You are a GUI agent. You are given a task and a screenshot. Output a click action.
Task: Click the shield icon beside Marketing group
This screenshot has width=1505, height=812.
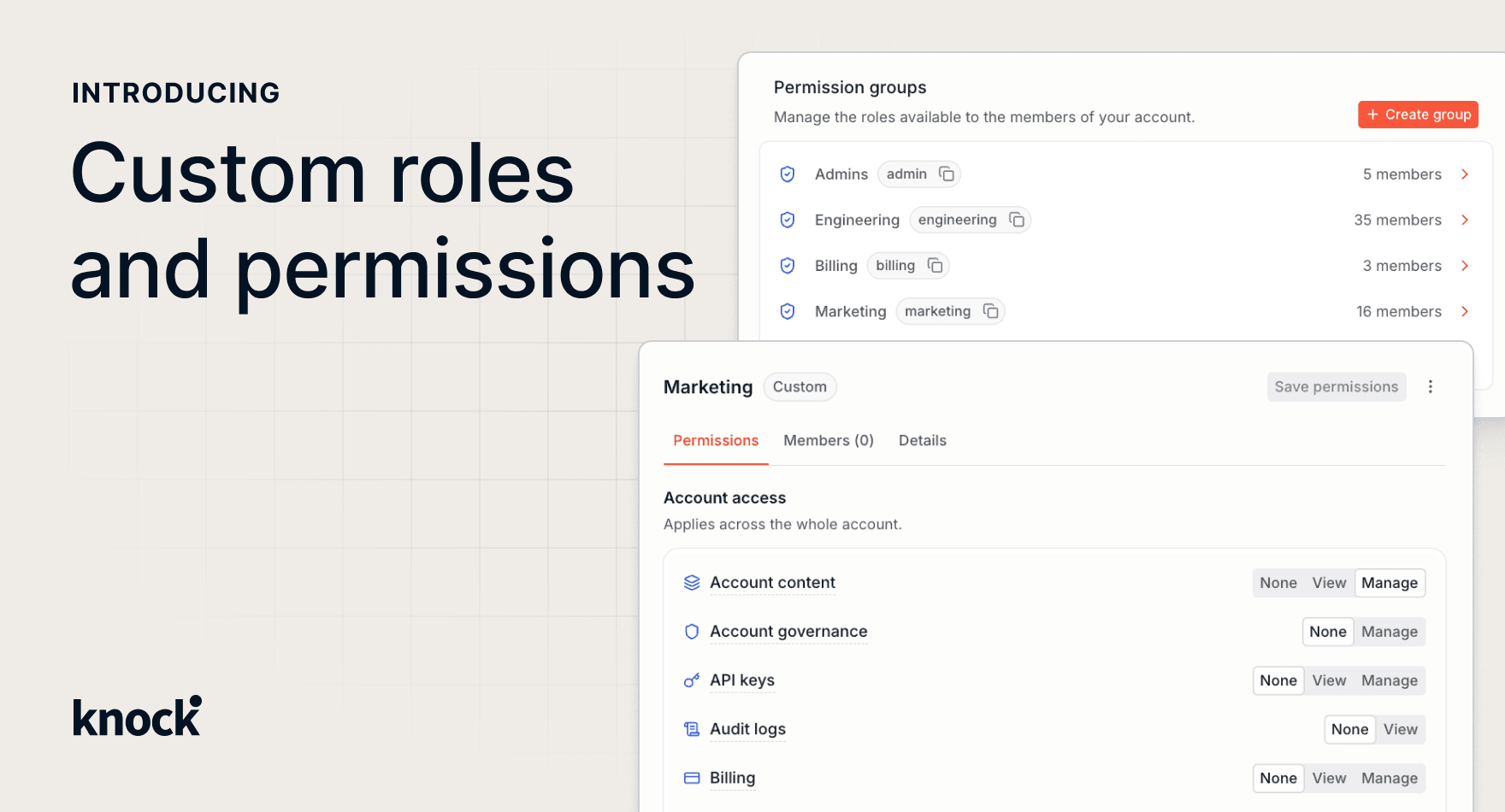click(788, 312)
